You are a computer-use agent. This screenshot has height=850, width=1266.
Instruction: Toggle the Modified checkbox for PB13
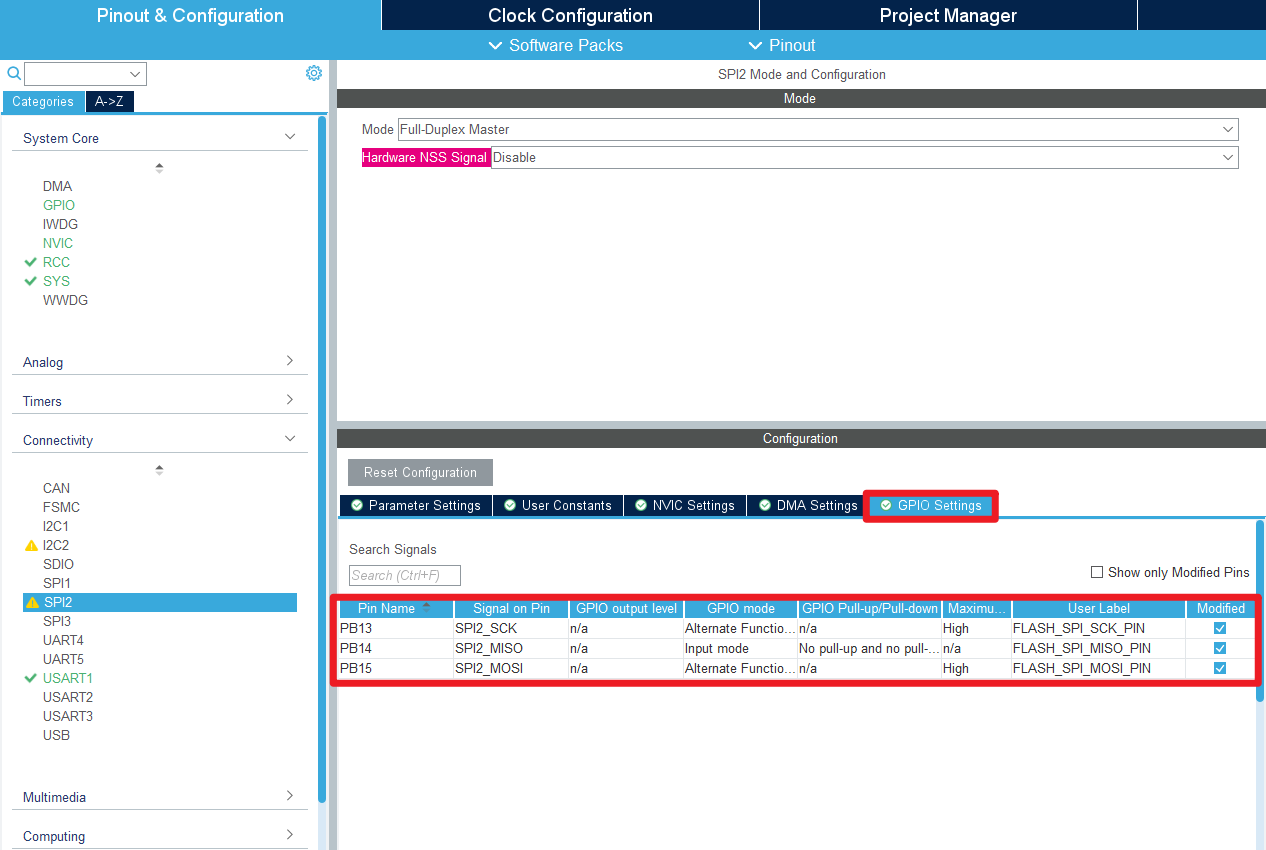click(1219, 628)
